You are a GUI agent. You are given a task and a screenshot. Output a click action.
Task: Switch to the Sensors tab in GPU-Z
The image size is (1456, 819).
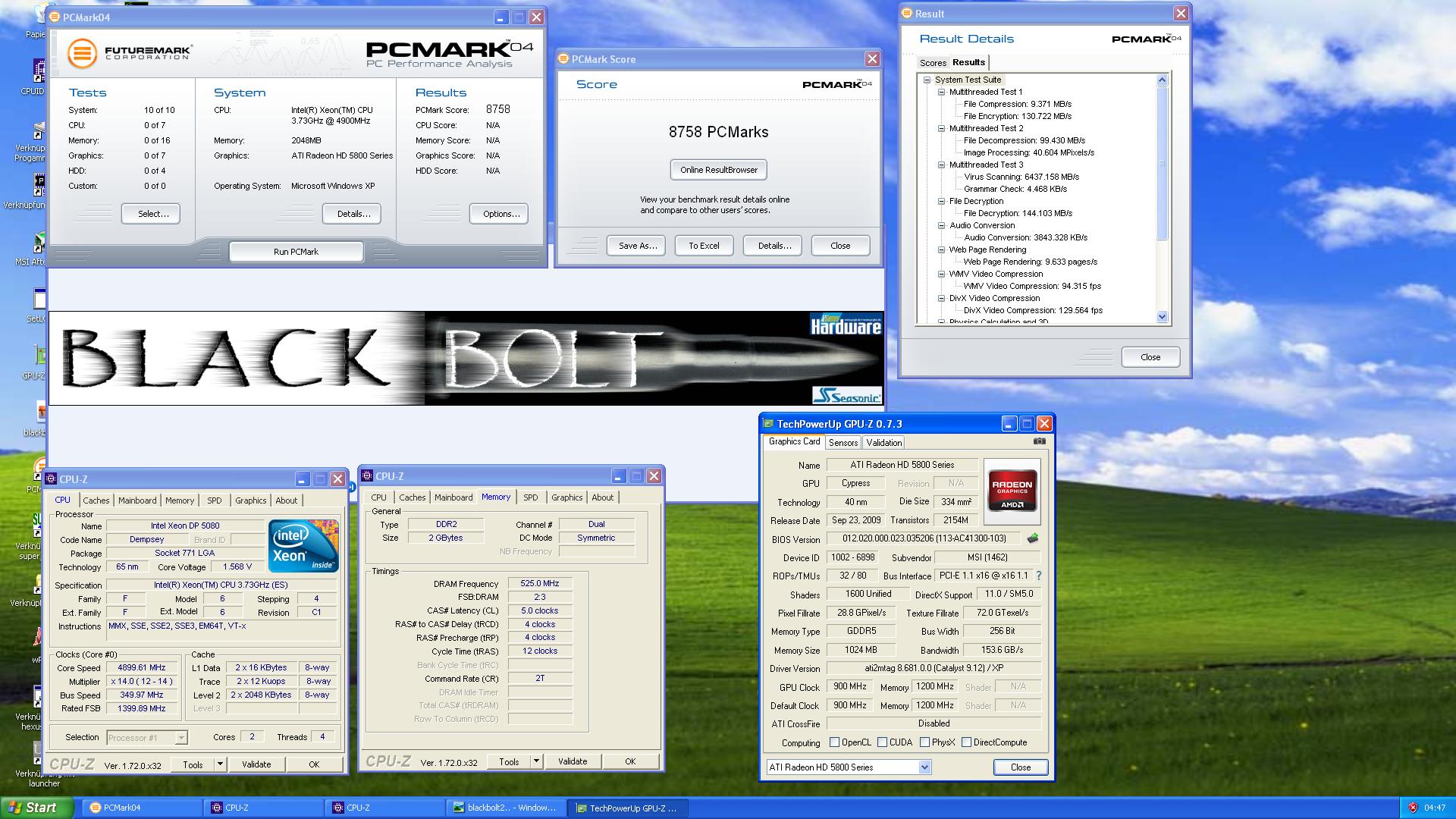pyautogui.click(x=843, y=443)
